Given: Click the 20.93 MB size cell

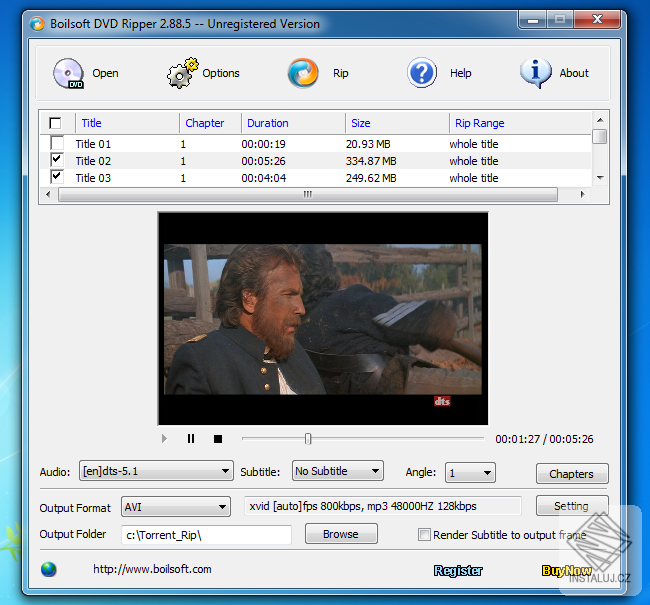Looking at the screenshot, I should 368,144.
